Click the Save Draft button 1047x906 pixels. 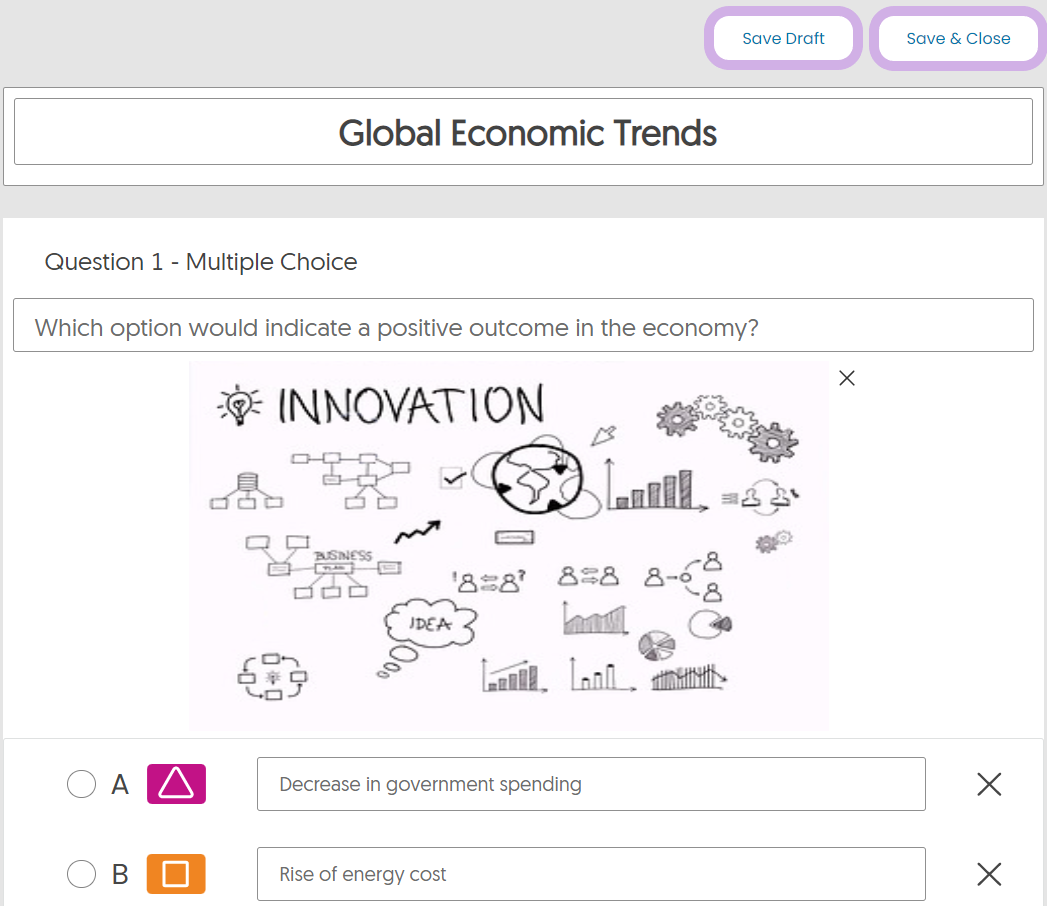click(x=783, y=39)
